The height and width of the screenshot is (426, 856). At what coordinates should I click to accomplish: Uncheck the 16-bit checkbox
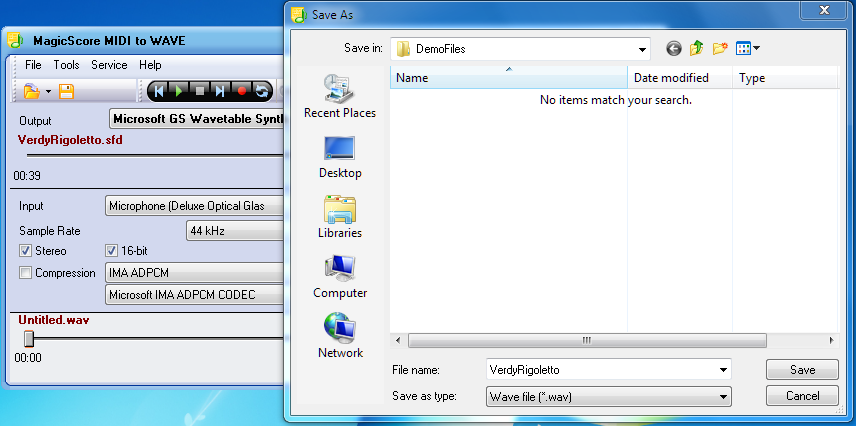pos(111,251)
